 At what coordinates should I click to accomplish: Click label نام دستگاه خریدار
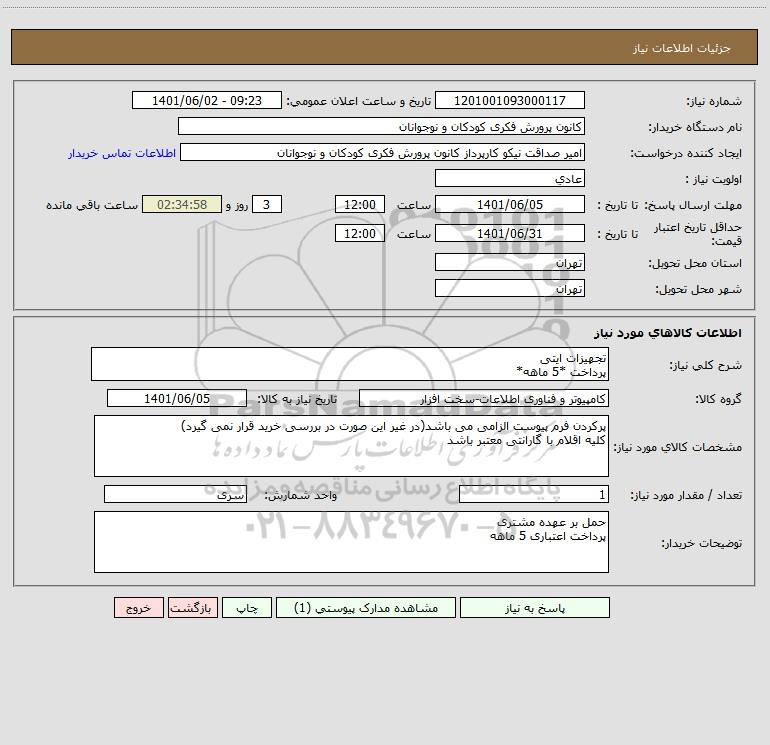[695, 128]
